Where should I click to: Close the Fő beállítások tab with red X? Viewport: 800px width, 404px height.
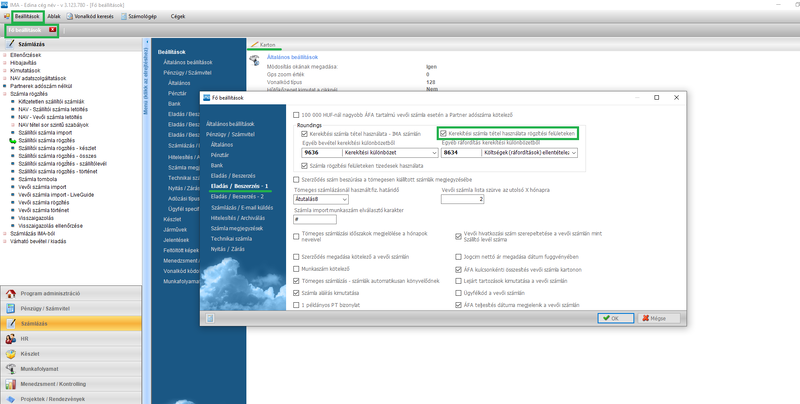52,31
